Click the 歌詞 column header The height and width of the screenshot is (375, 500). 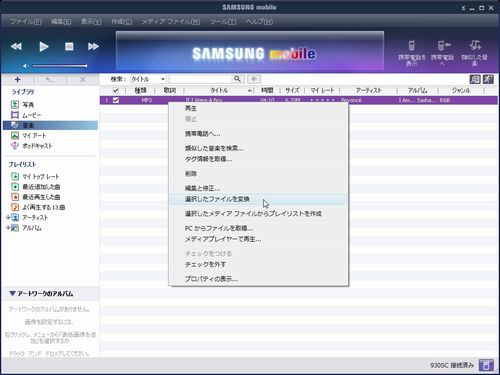[x=170, y=90]
